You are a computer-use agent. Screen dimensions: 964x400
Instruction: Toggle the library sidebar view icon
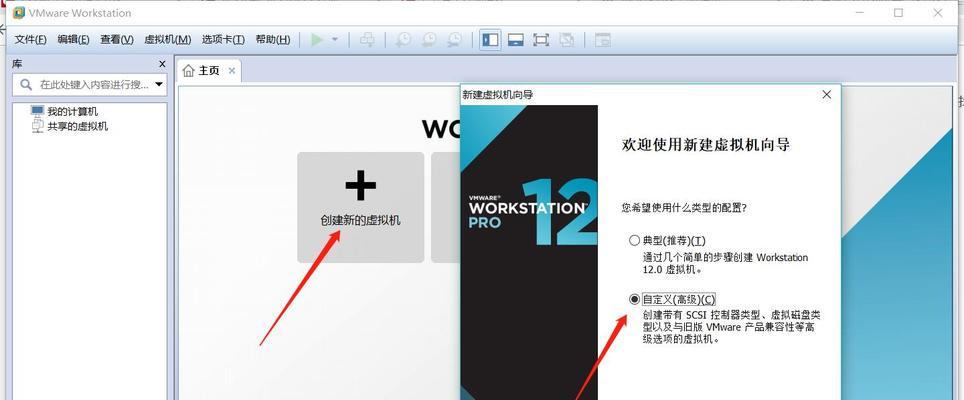tap(490, 40)
